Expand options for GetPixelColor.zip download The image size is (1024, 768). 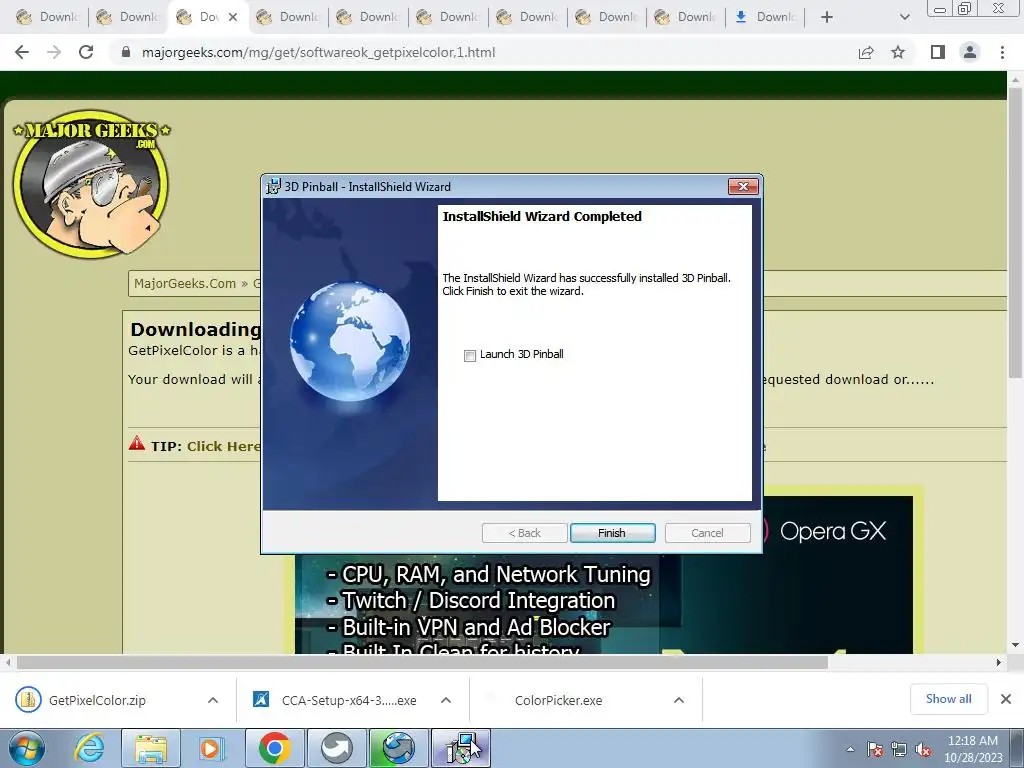coord(213,700)
